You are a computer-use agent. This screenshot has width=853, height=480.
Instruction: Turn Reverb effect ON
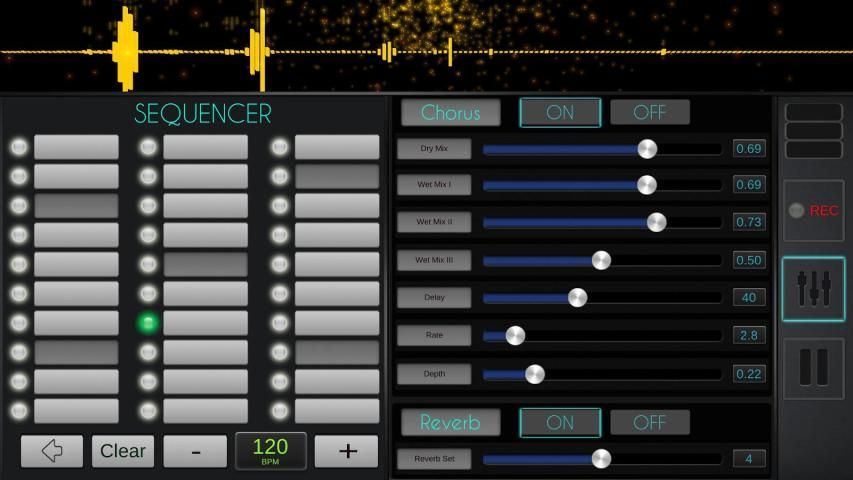pyautogui.click(x=560, y=423)
